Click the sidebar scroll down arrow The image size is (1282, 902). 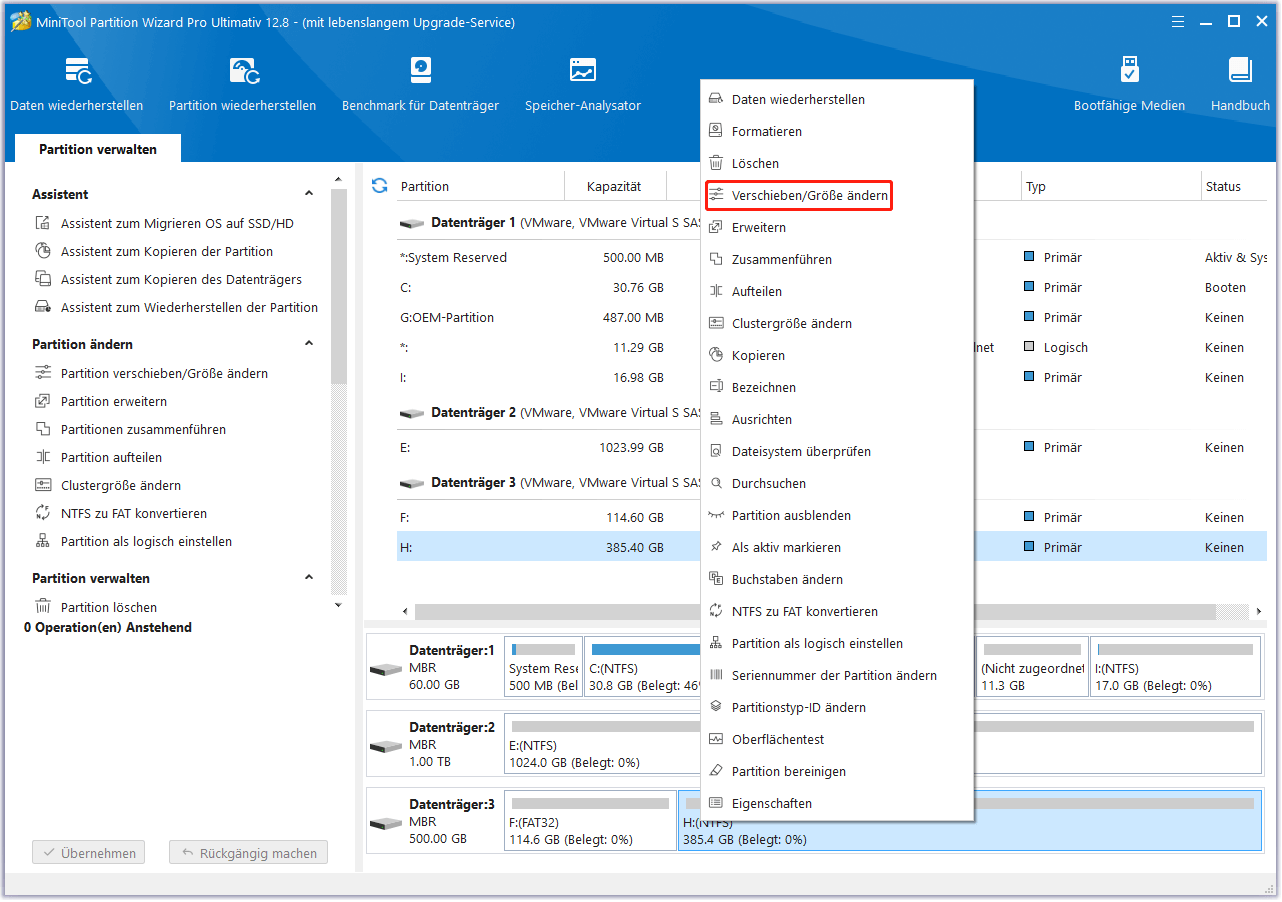coord(338,605)
